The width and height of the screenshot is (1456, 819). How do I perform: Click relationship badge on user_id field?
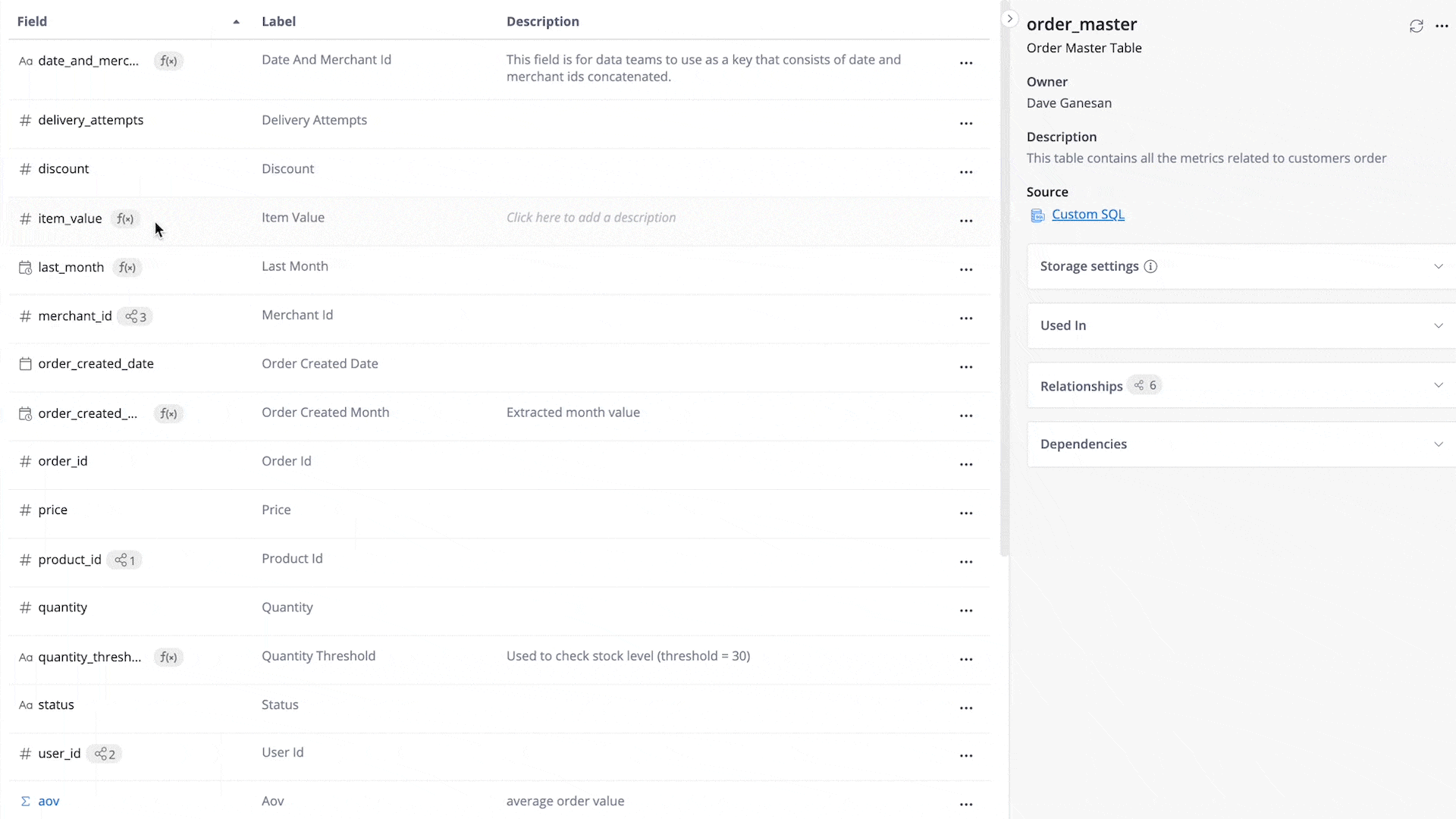tap(105, 755)
